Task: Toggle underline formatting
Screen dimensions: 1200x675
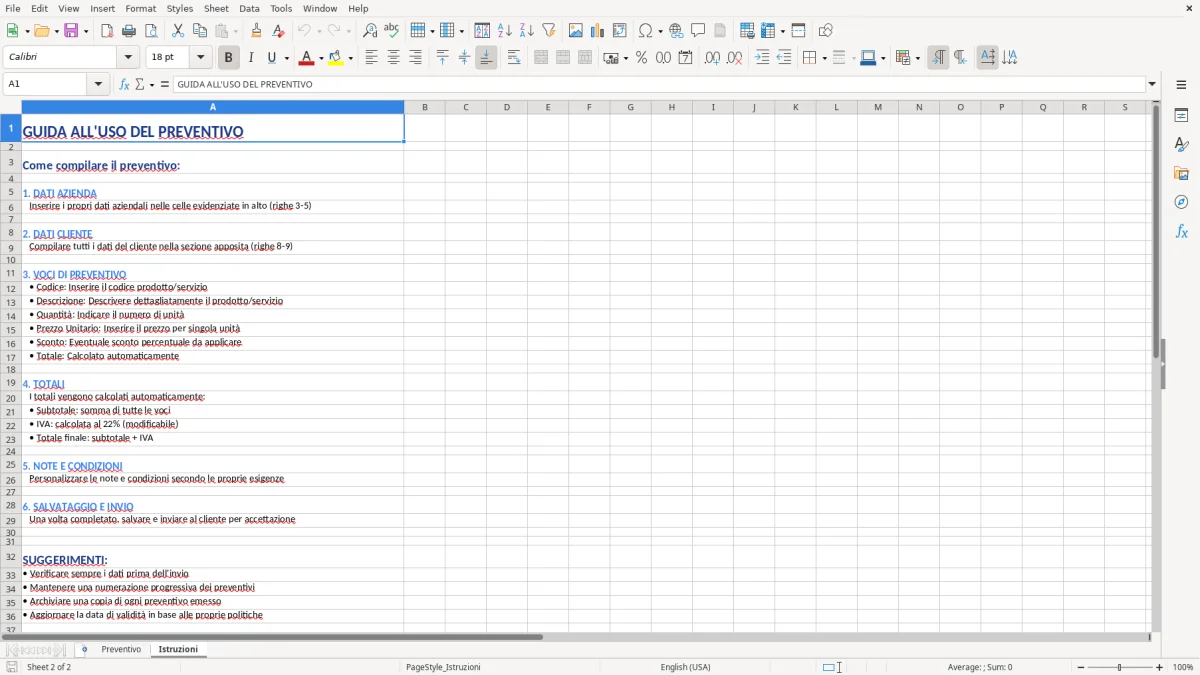Action: (x=271, y=57)
